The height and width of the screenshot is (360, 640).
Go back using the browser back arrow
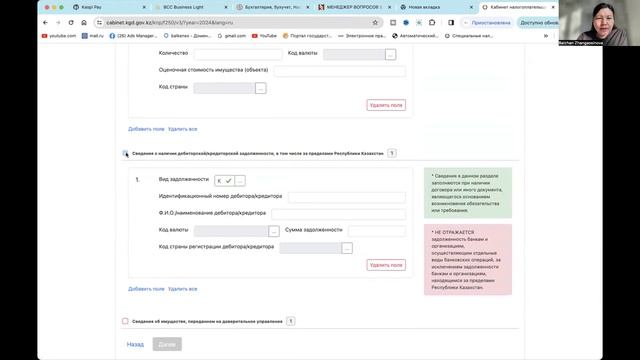pyautogui.click(x=45, y=23)
